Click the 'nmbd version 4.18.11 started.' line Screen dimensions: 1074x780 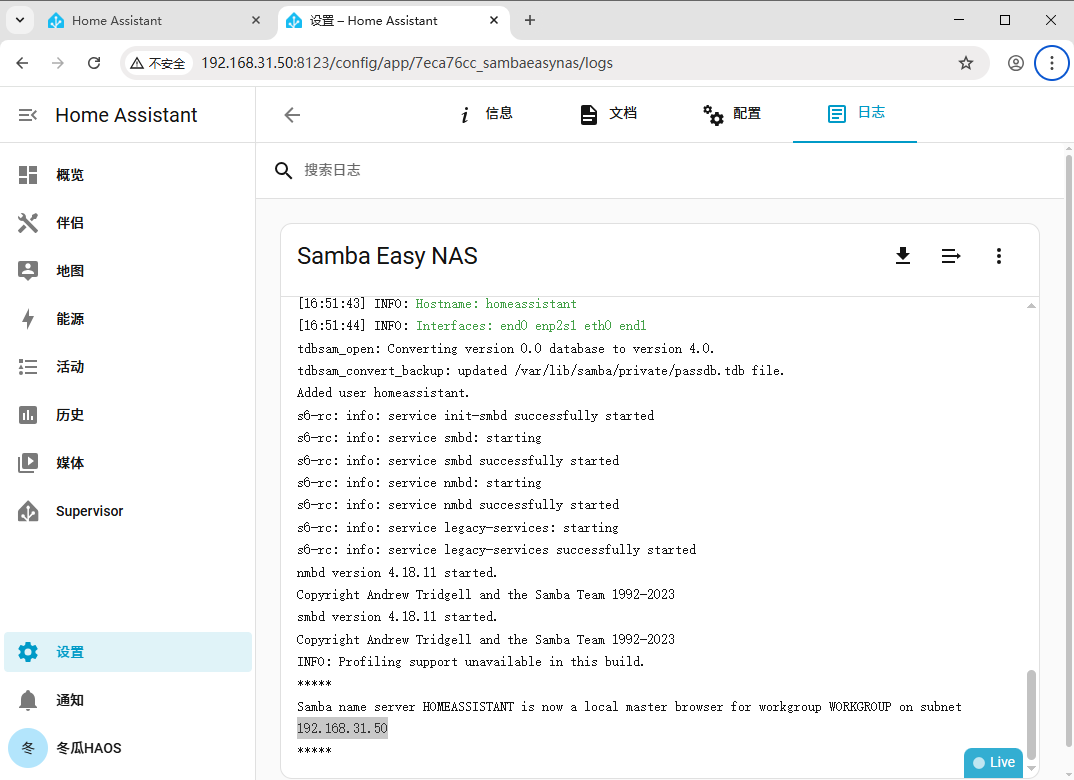[x=397, y=573]
